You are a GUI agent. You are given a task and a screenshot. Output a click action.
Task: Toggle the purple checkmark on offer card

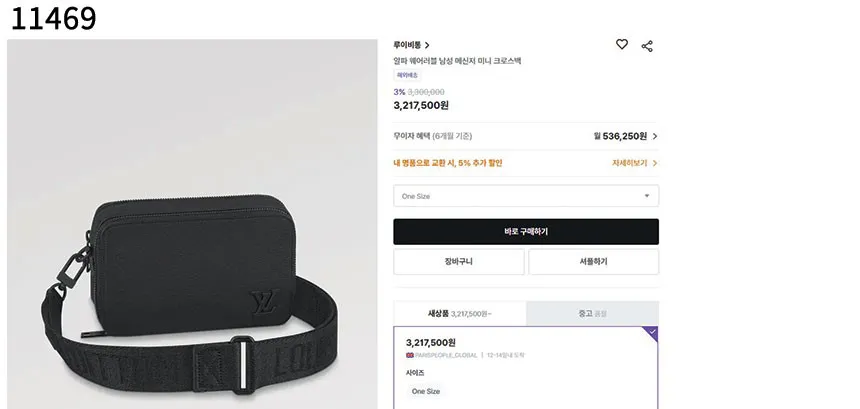click(x=652, y=332)
